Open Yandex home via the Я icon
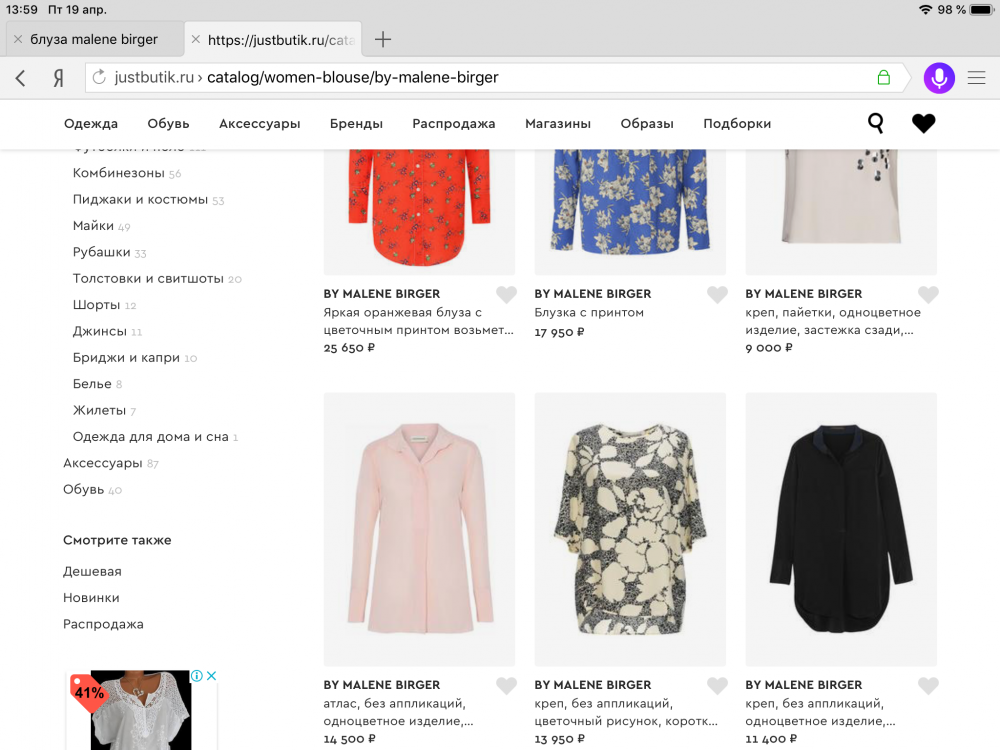This screenshot has width=1000, height=750. (58, 78)
